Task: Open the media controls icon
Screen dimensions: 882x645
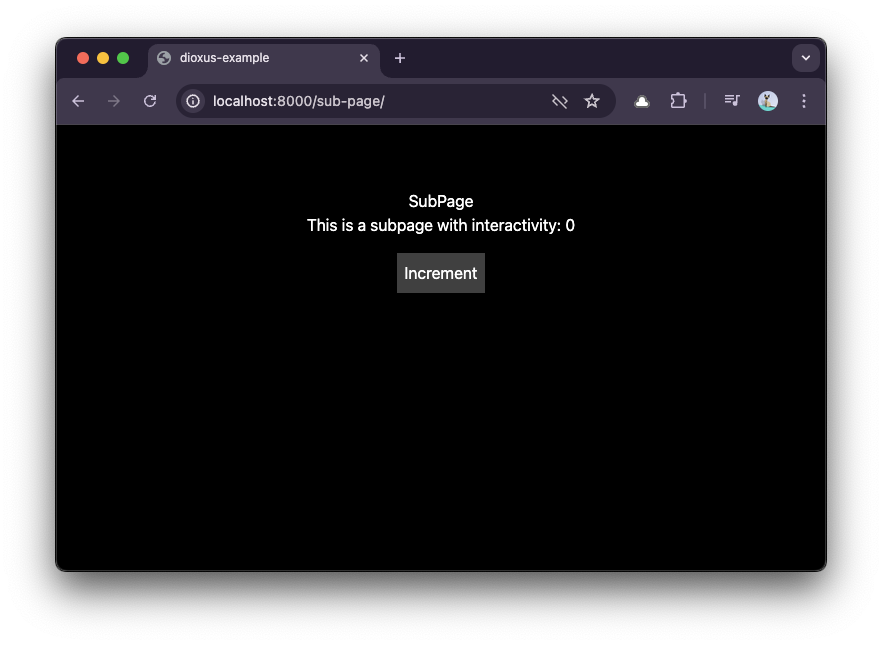Action: 732,101
